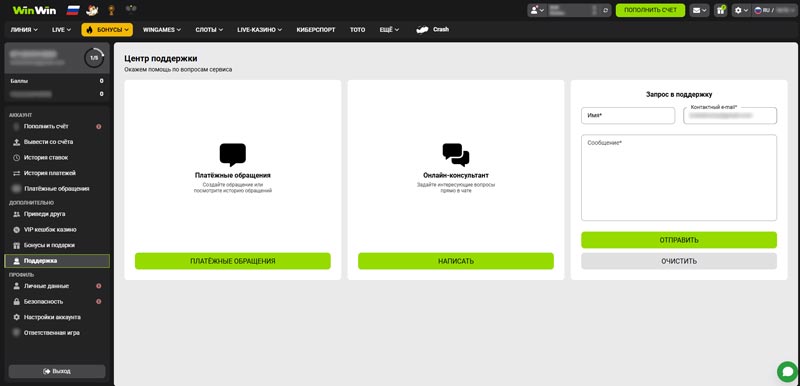Click the WinWin logo
This screenshot has width=800, height=386.
tap(34, 10)
